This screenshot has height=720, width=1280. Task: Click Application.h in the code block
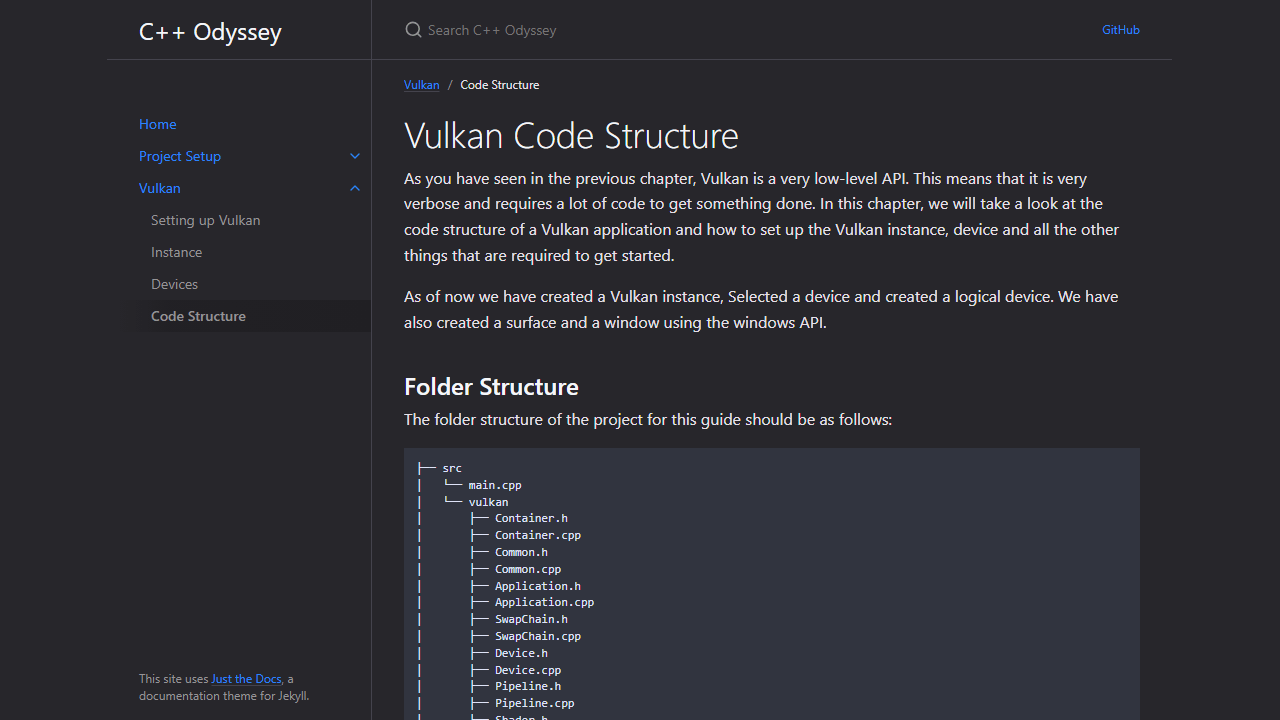pyautogui.click(x=537, y=586)
